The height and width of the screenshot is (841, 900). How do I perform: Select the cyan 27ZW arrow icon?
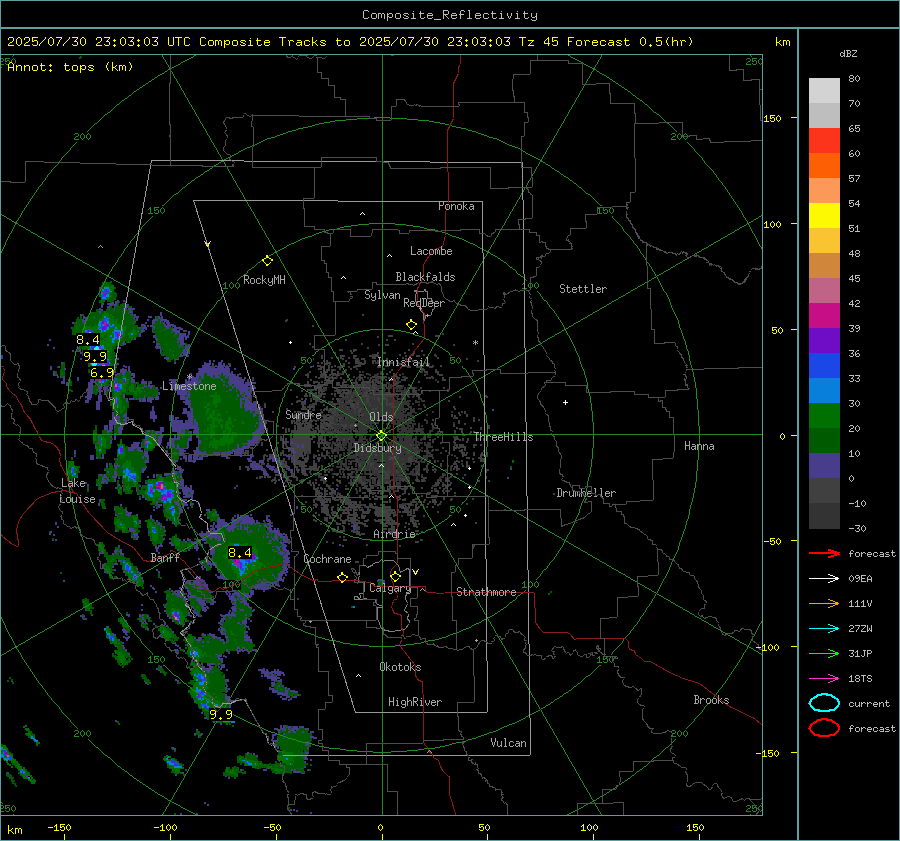point(824,629)
